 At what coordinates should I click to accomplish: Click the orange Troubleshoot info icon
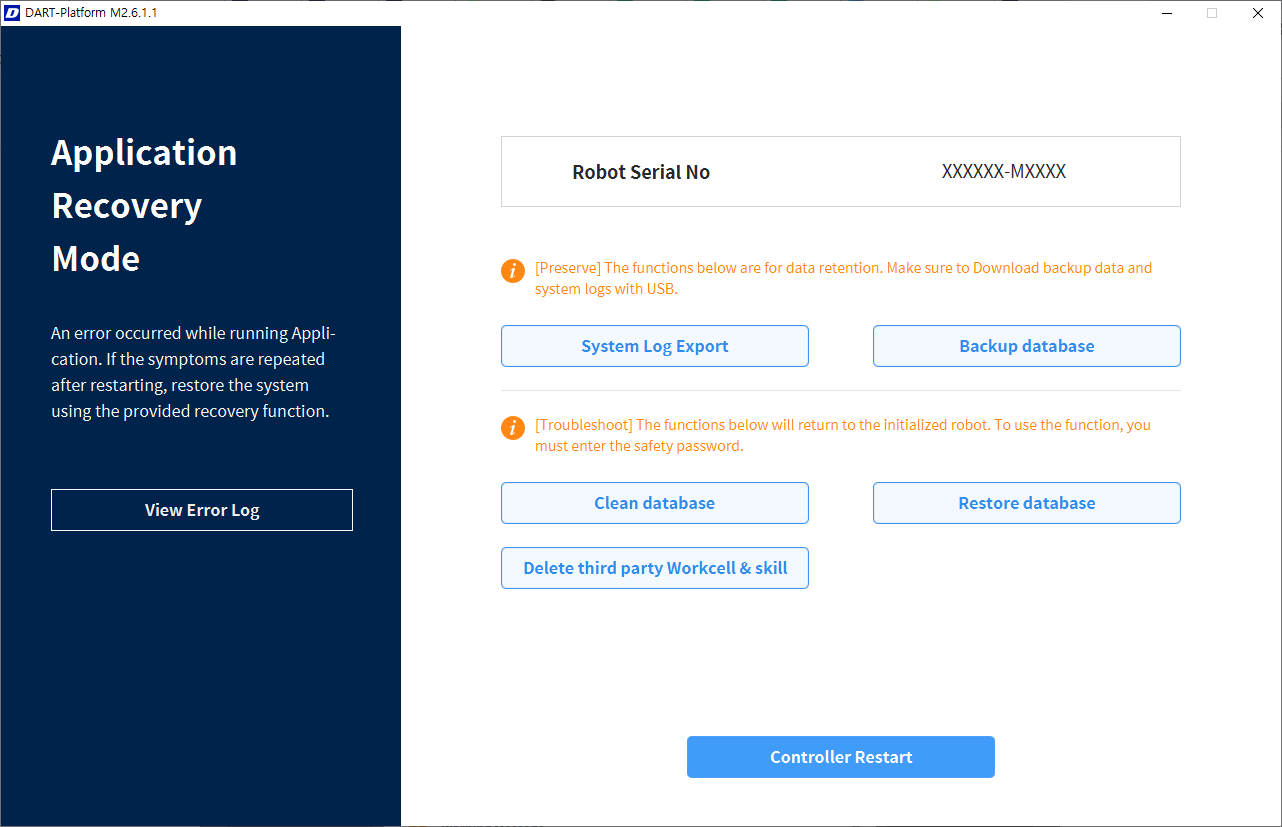tap(512, 428)
